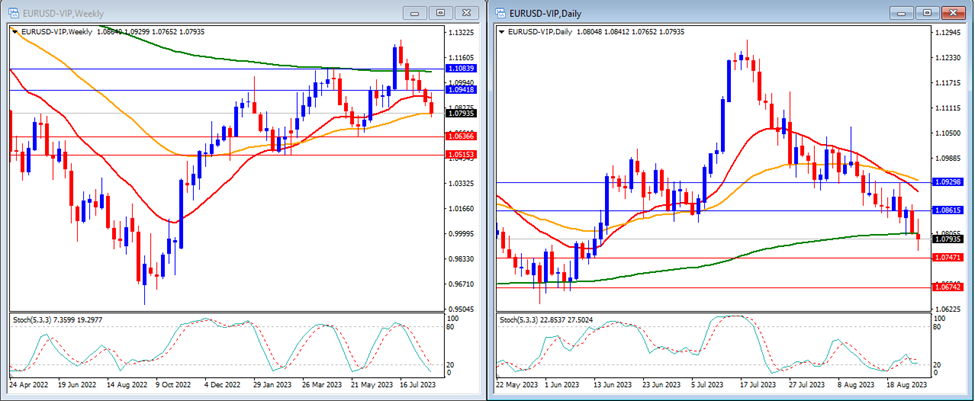Close the EURUSD-VIP,Weekly chart window
This screenshot has height=401, width=975.
(x=467, y=12)
